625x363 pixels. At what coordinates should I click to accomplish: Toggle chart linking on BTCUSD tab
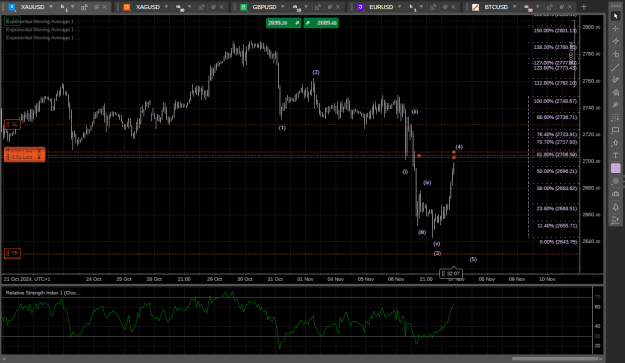coord(550,7)
